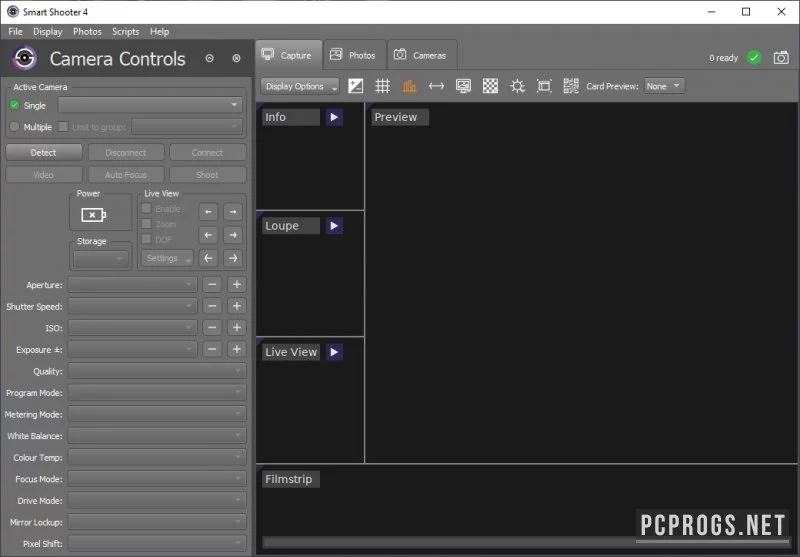Open the Quality dropdown
Viewport: 800px width, 557px height.
click(157, 371)
